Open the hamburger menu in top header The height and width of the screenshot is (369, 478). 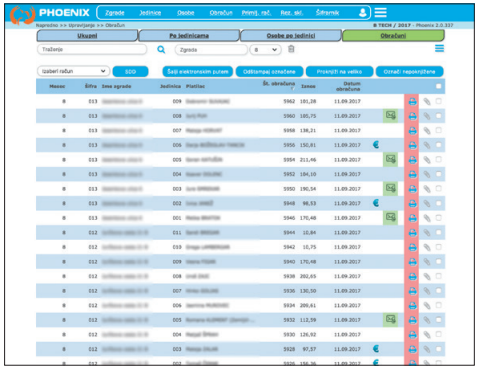pyautogui.click(x=380, y=13)
